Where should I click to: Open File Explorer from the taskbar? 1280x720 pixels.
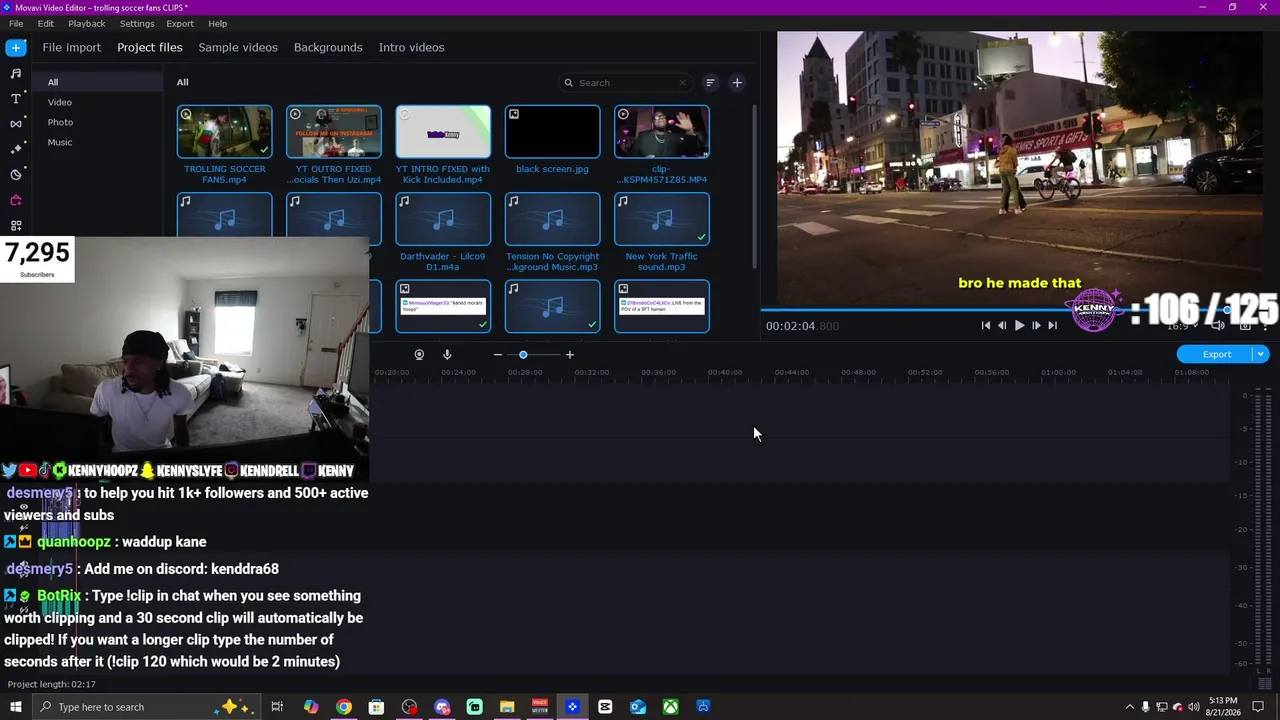click(507, 707)
